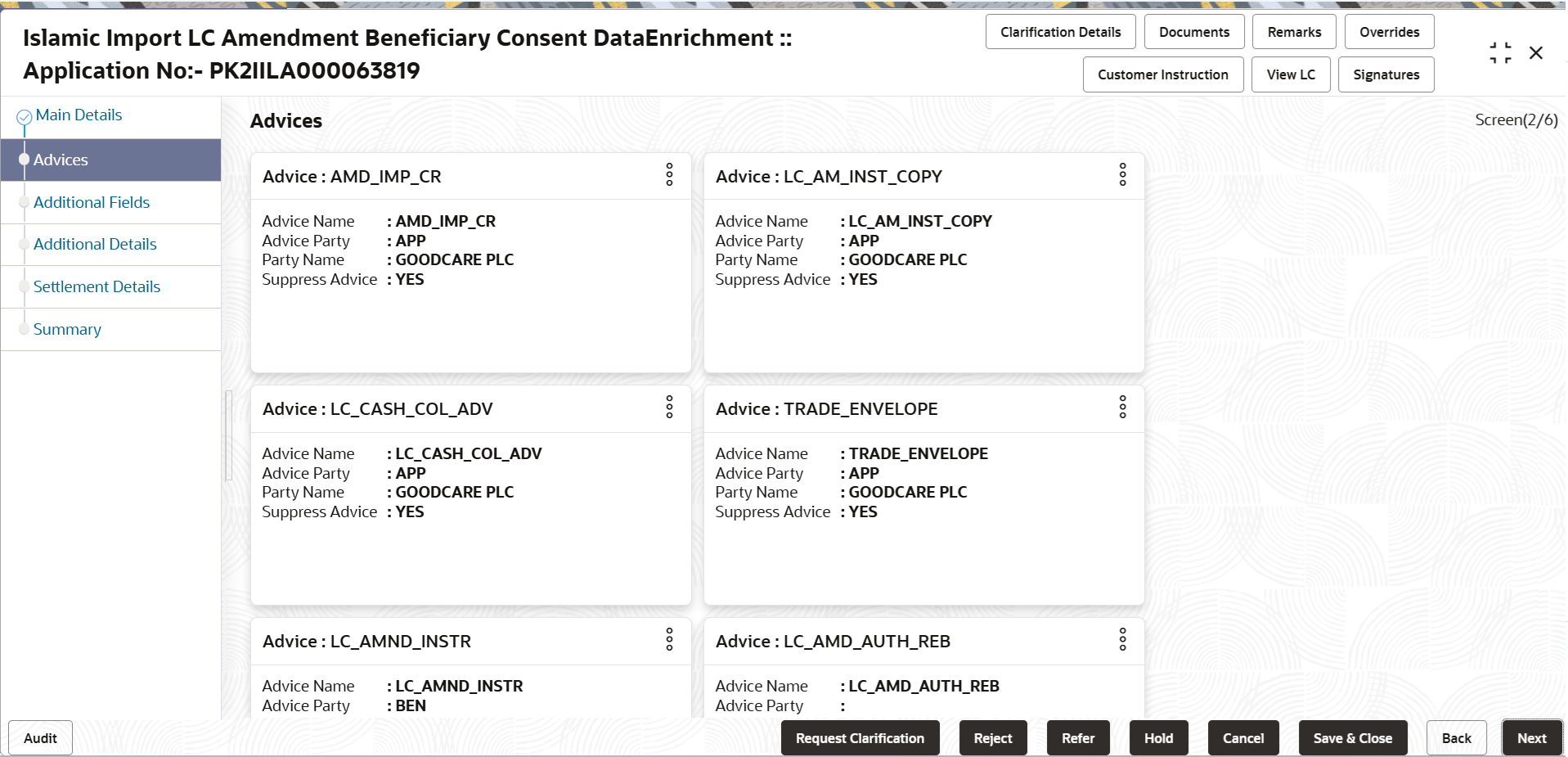
Task: Click the Refer button
Action: [1078, 738]
